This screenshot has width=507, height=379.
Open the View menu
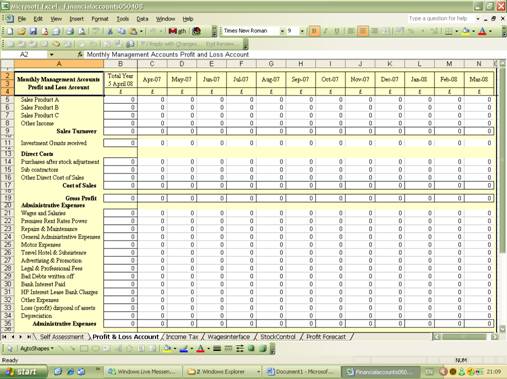(x=56, y=19)
